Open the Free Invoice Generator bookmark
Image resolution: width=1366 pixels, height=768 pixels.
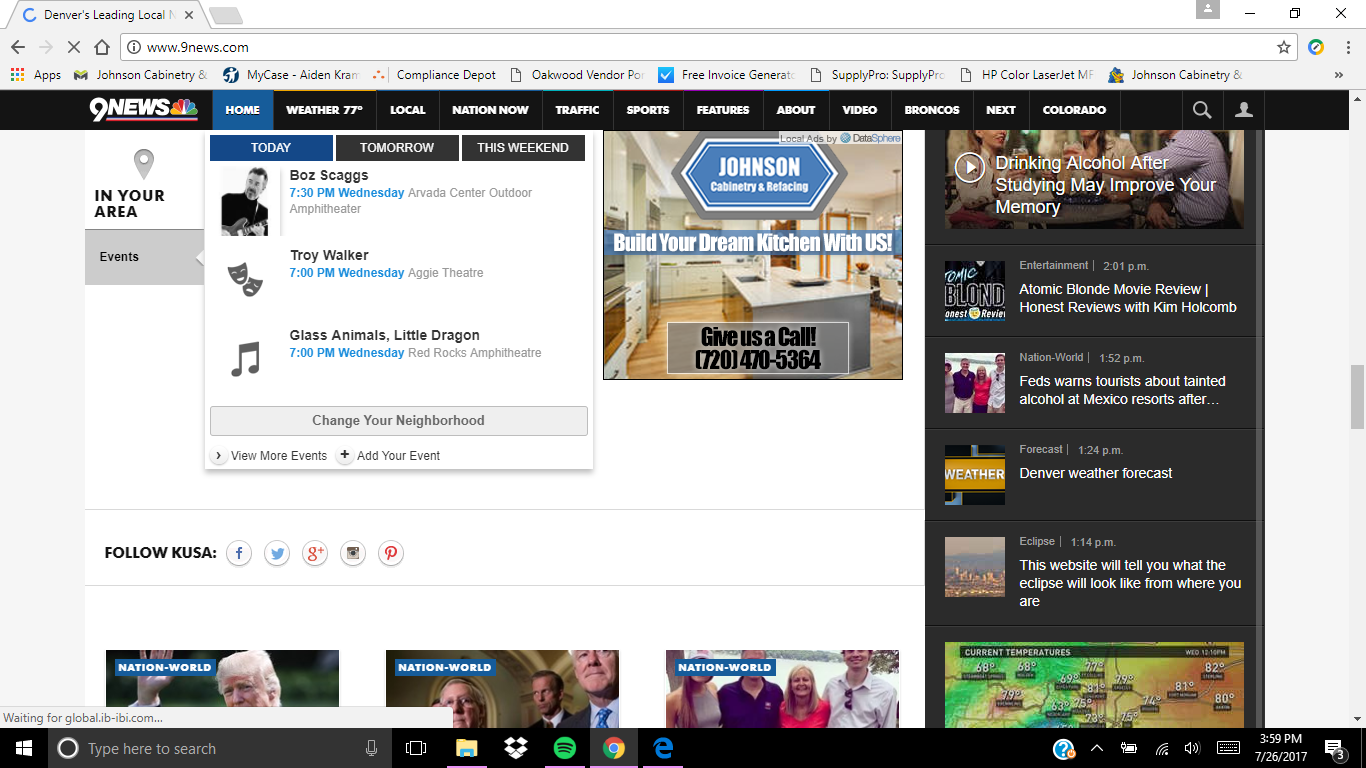click(727, 75)
